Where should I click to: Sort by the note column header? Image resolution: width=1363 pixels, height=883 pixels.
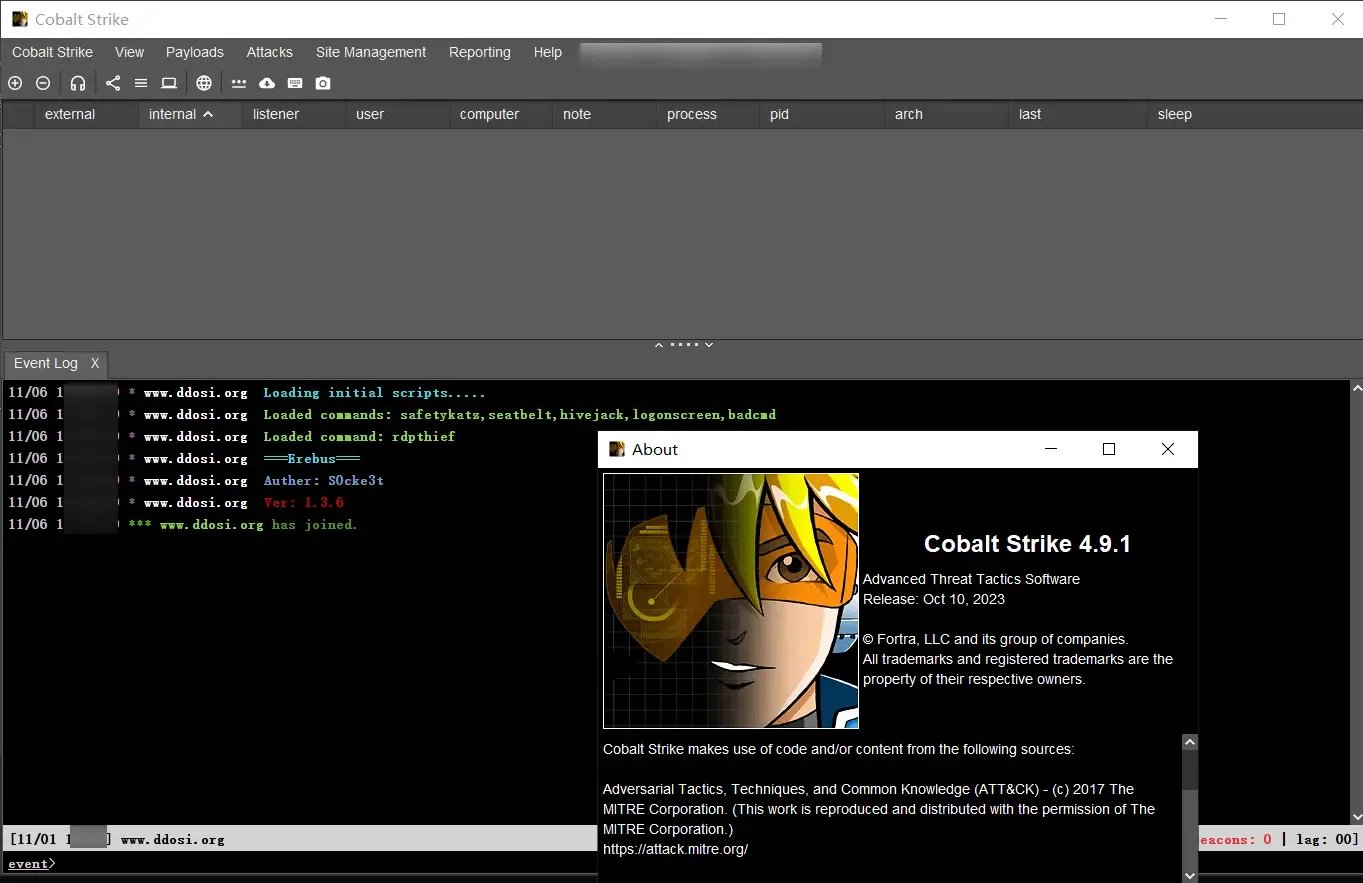point(604,114)
